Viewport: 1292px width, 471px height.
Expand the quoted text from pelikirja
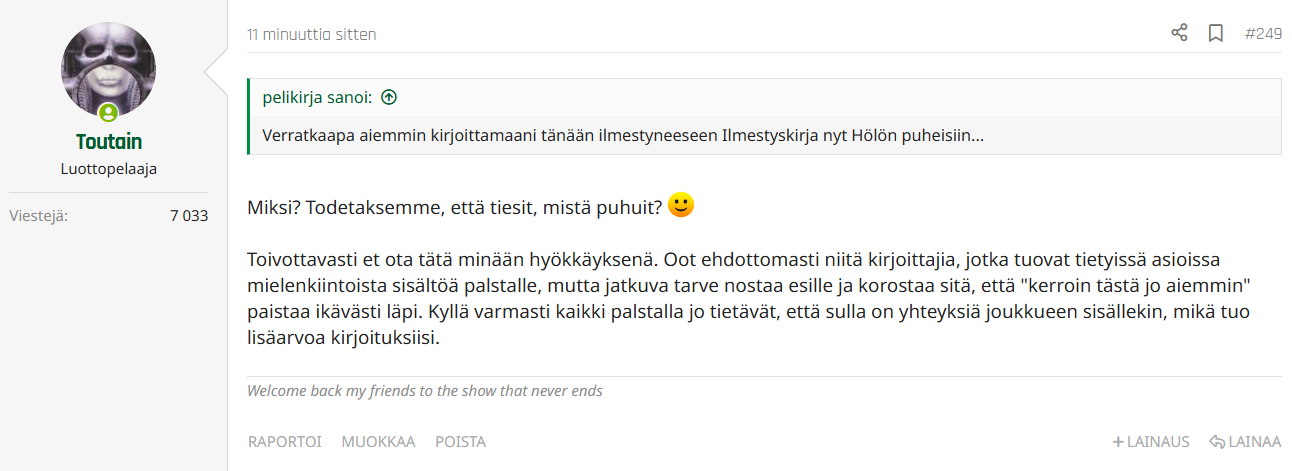(622, 135)
